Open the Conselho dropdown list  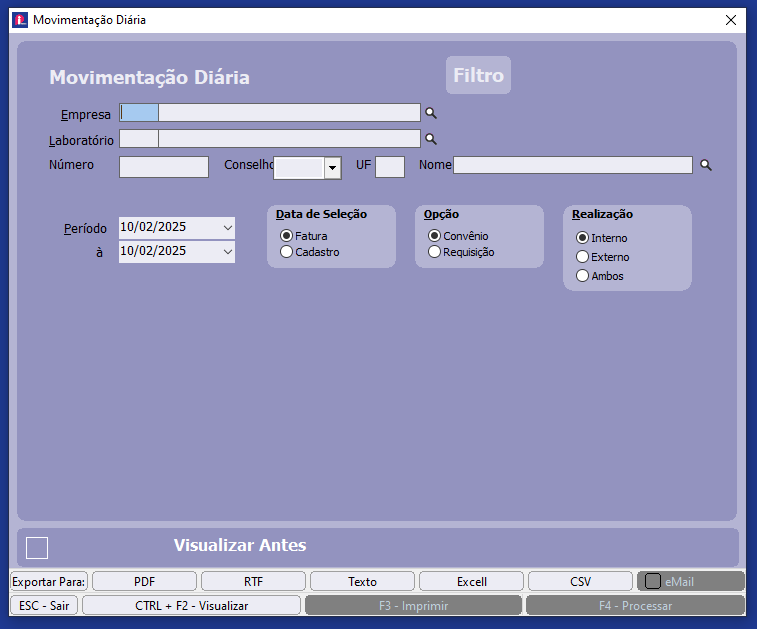[332, 168]
